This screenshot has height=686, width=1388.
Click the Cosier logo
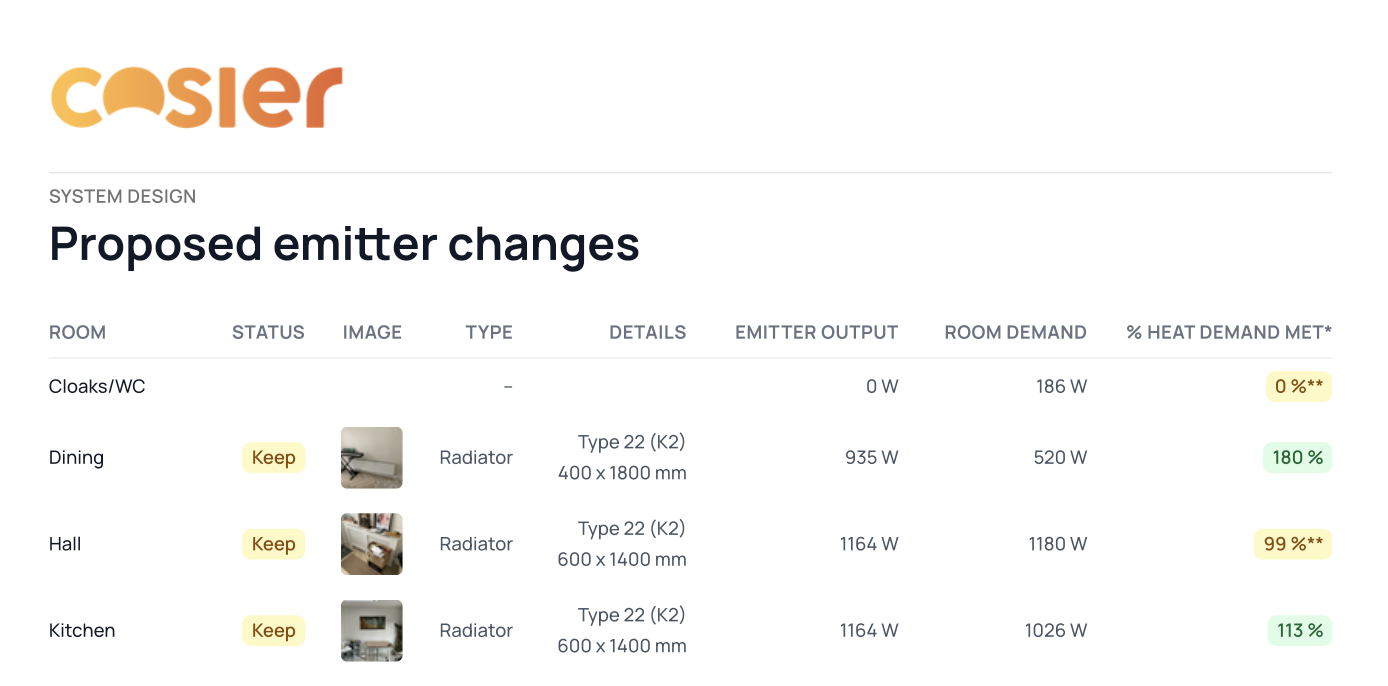[x=196, y=97]
